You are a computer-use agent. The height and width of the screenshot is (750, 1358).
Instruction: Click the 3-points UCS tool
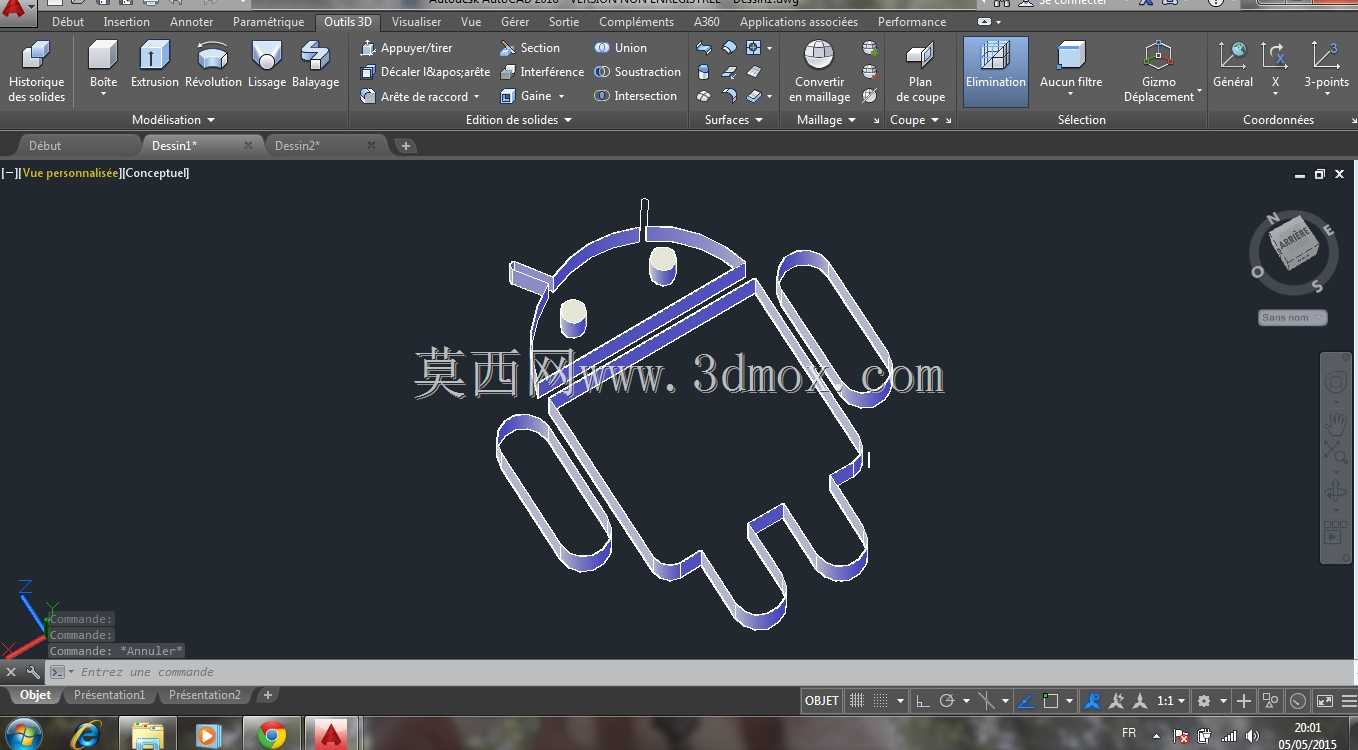[x=1326, y=65]
